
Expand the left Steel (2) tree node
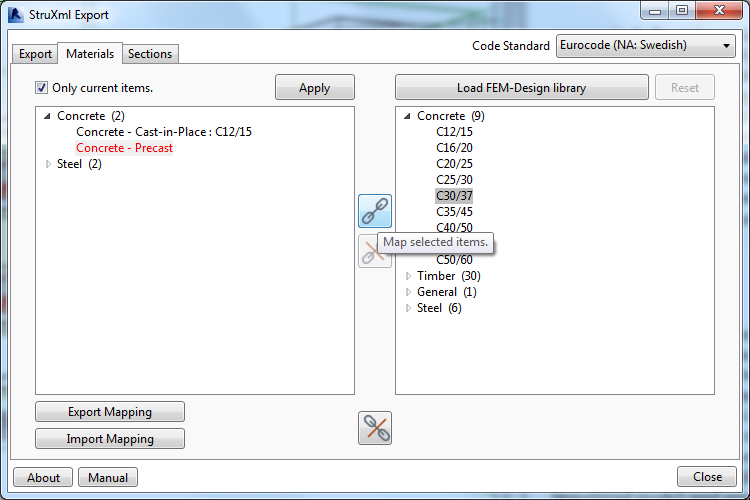[48, 164]
